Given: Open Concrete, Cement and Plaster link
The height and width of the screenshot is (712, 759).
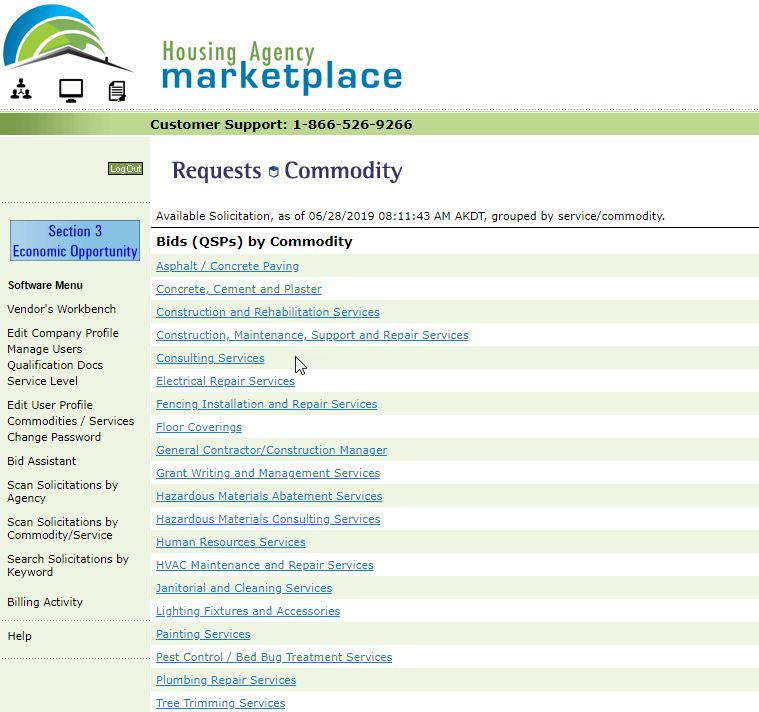Looking at the screenshot, I should 239,289.
